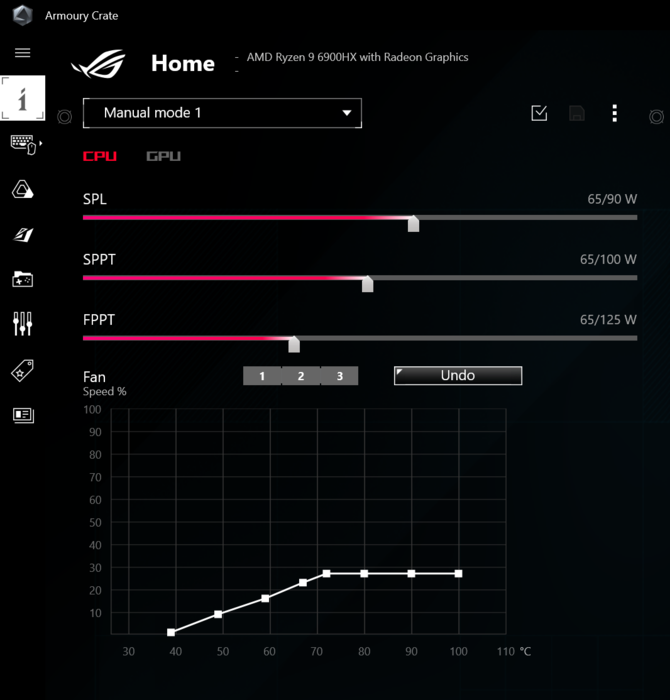Image resolution: width=670 pixels, height=700 pixels.
Task: Open the Home info sidebar icon
Action: tap(23, 98)
